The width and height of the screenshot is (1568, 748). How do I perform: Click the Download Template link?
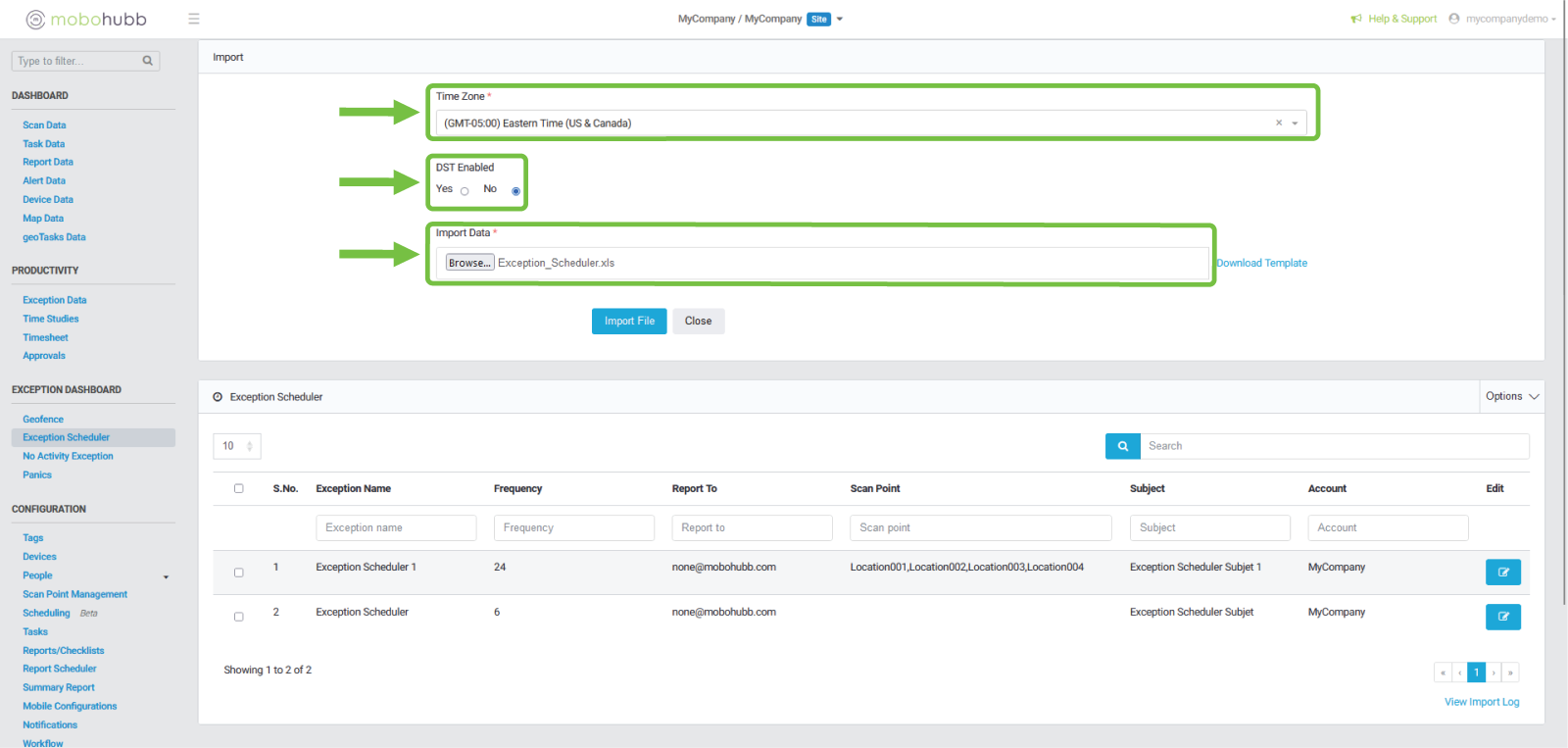pyautogui.click(x=1262, y=264)
